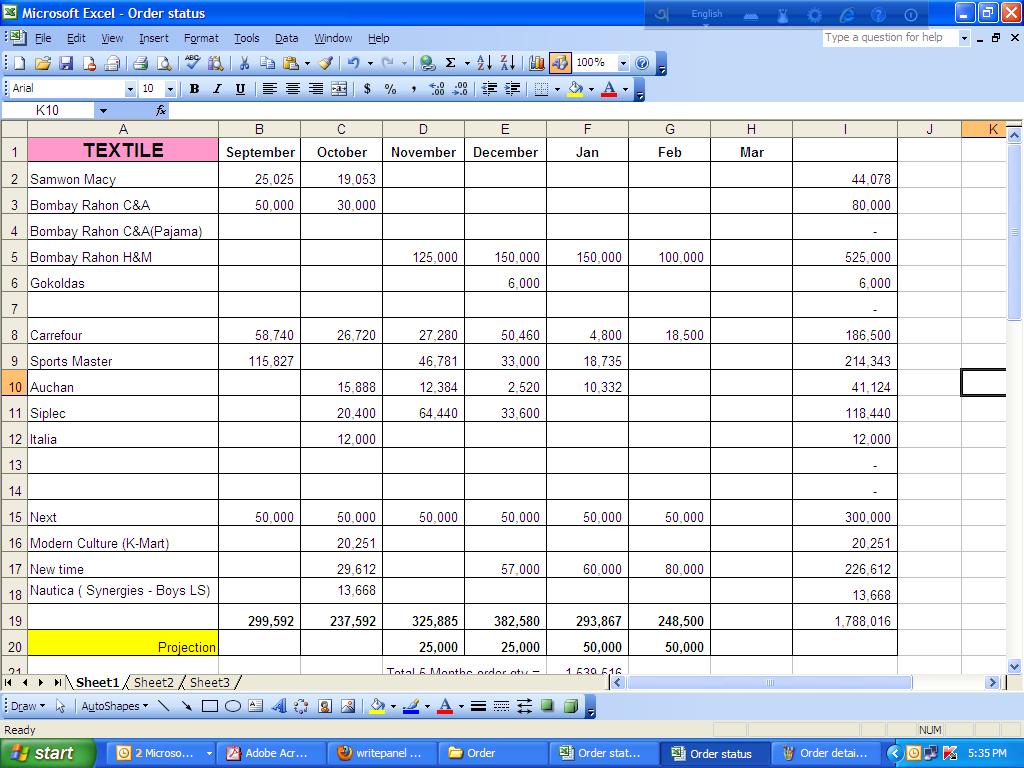Run the spelling check
This screenshot has width=1024, height=768.
[192, 63]
